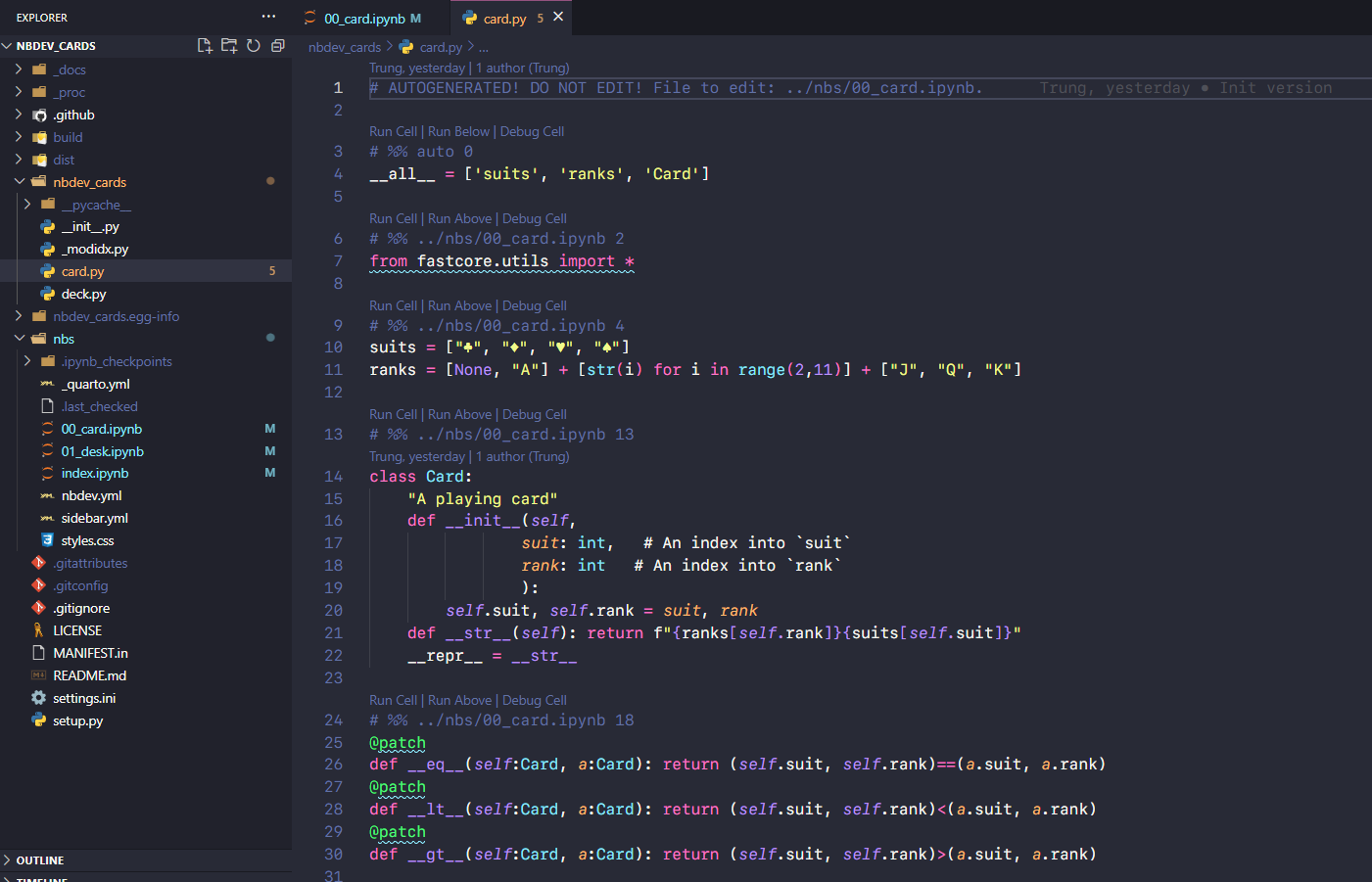Click the inline "Init version" blame text

(x=1276, y=88)
